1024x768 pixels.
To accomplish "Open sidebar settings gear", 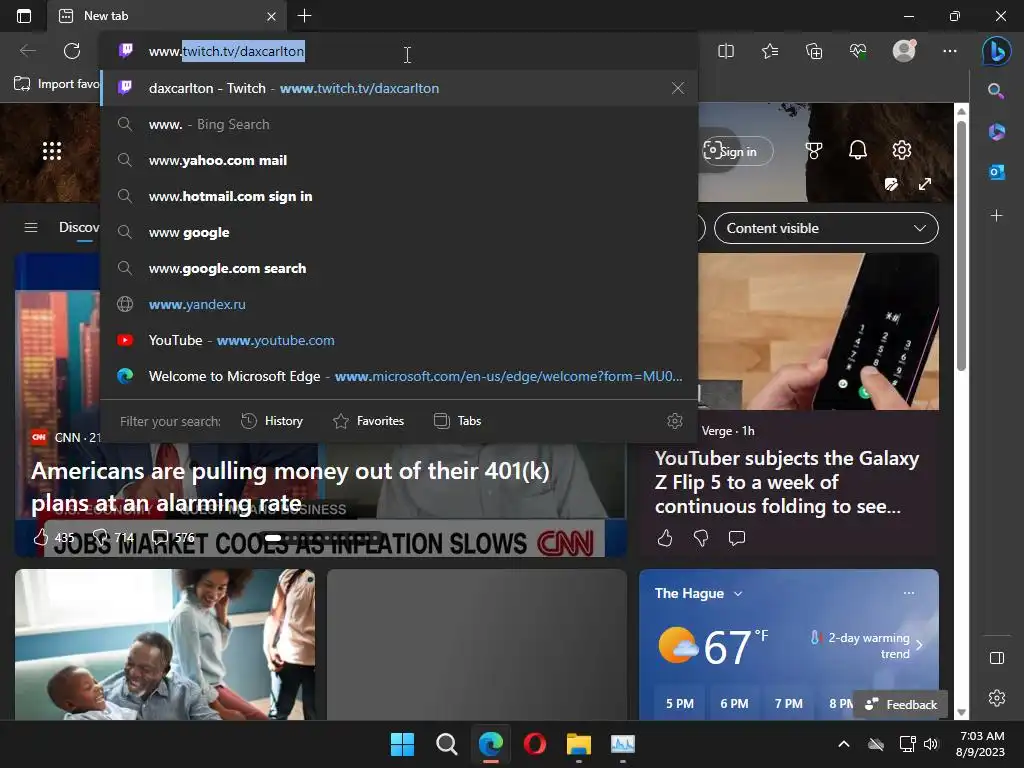I will click(997, 697).
